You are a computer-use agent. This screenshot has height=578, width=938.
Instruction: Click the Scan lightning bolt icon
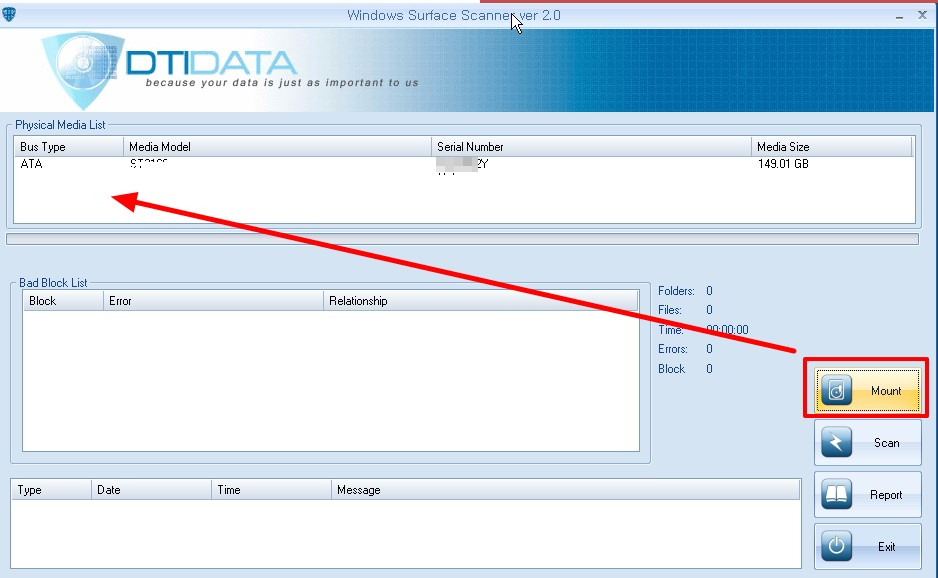click(837, 443)
